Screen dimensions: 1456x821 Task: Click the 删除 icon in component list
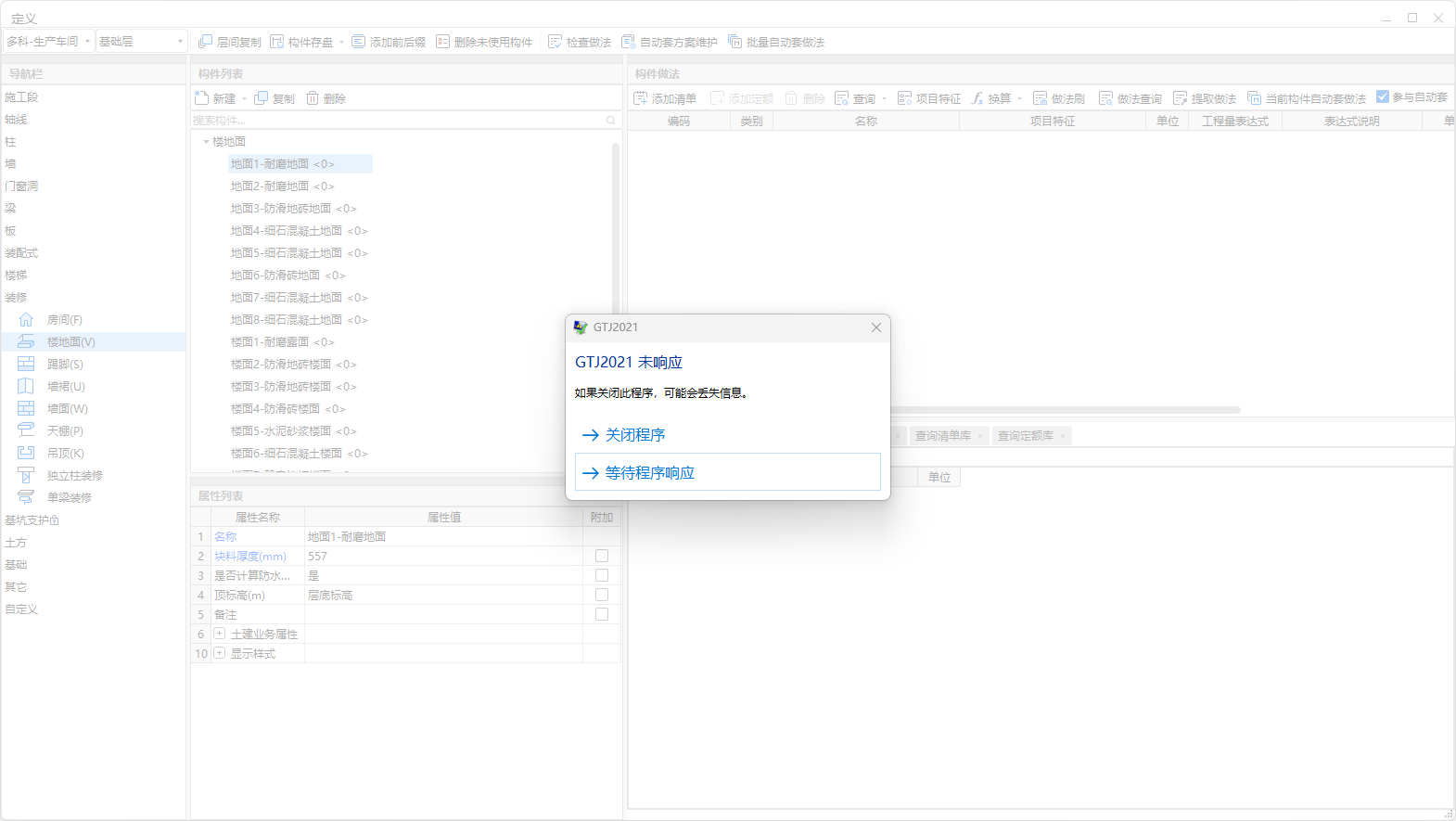313,98
